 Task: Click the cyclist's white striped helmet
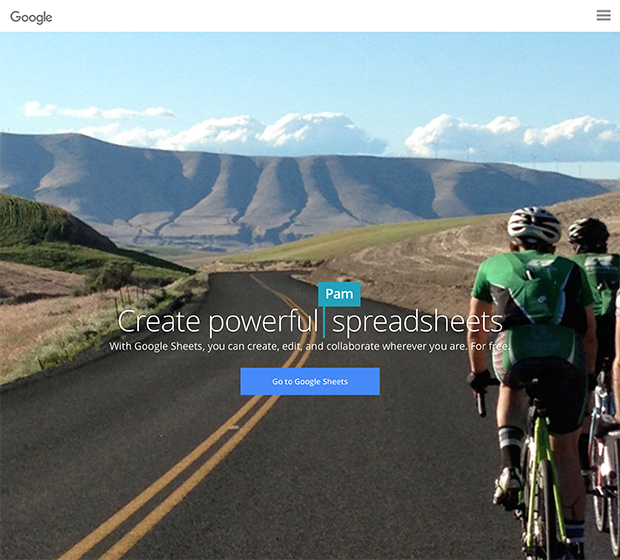[534, 224]
